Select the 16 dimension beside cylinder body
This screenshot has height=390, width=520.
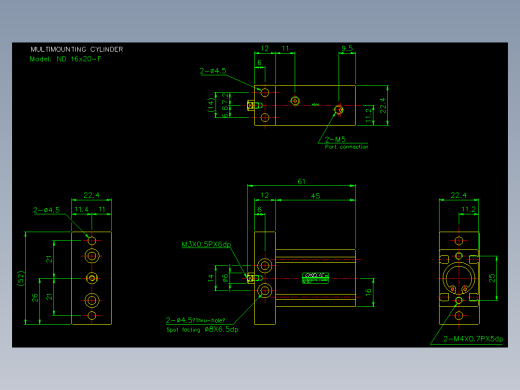[368, 292]
